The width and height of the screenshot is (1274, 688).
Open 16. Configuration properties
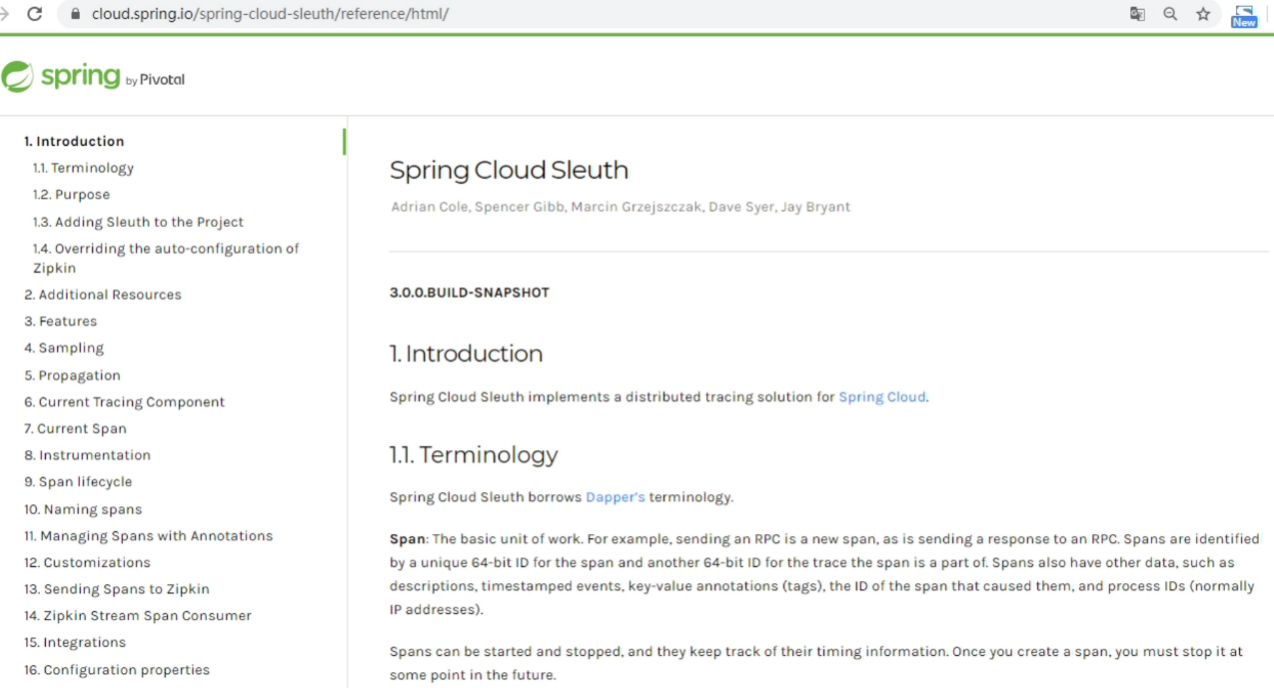(x=117, y=670)
